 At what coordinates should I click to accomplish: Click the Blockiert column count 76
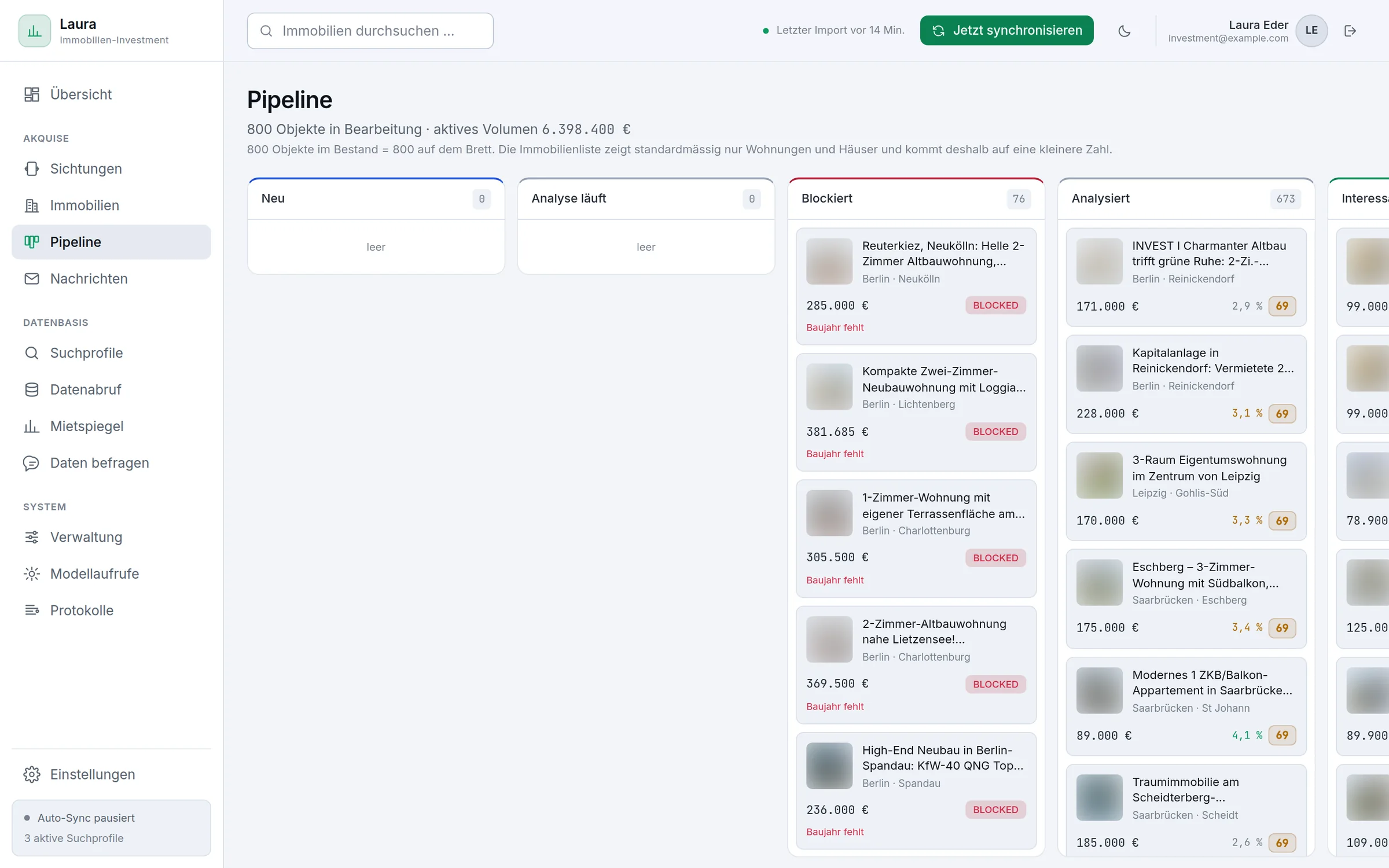point(1019,199)
